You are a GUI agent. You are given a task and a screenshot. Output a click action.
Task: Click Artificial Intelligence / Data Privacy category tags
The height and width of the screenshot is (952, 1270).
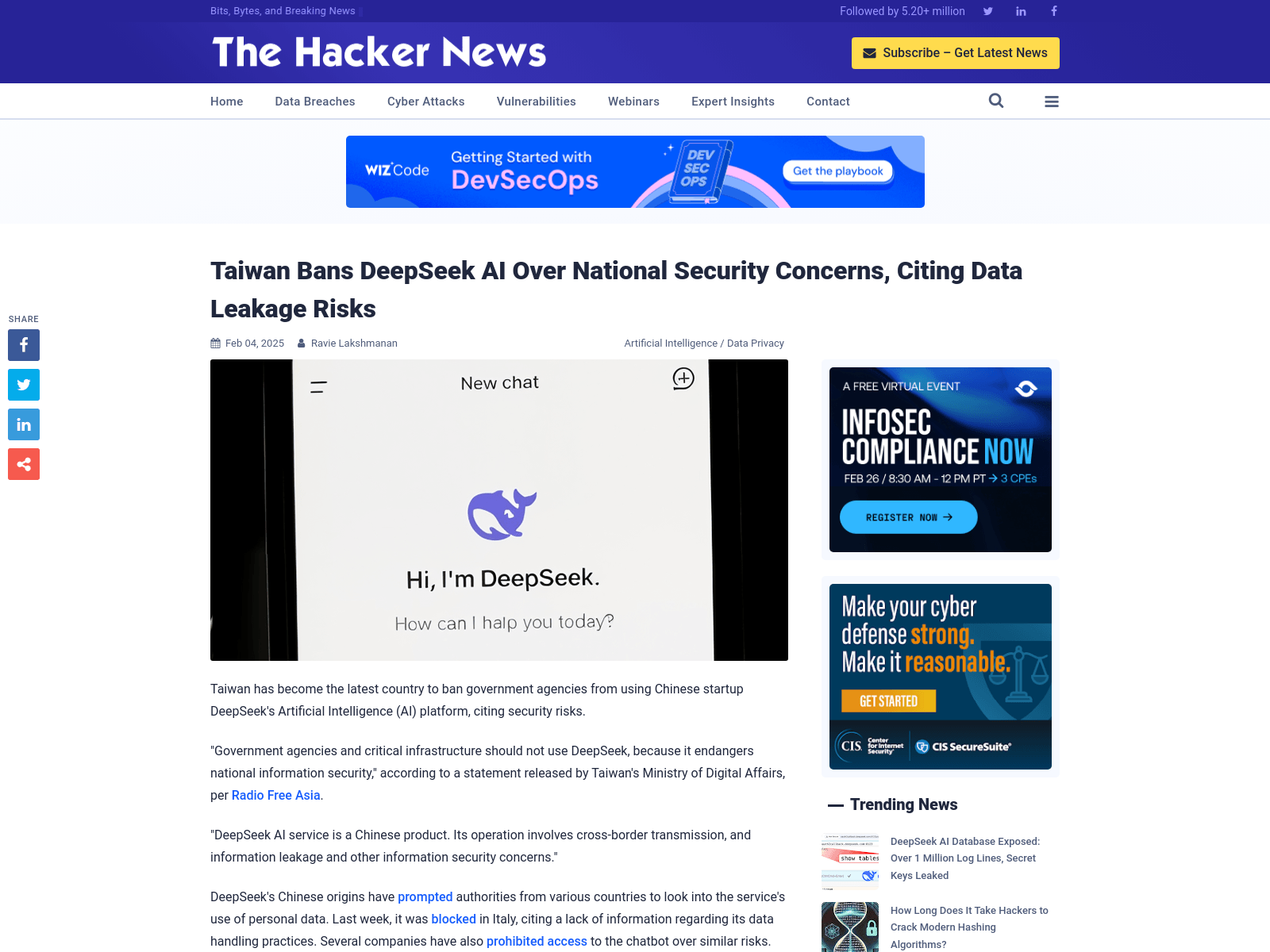click(704, 344)
